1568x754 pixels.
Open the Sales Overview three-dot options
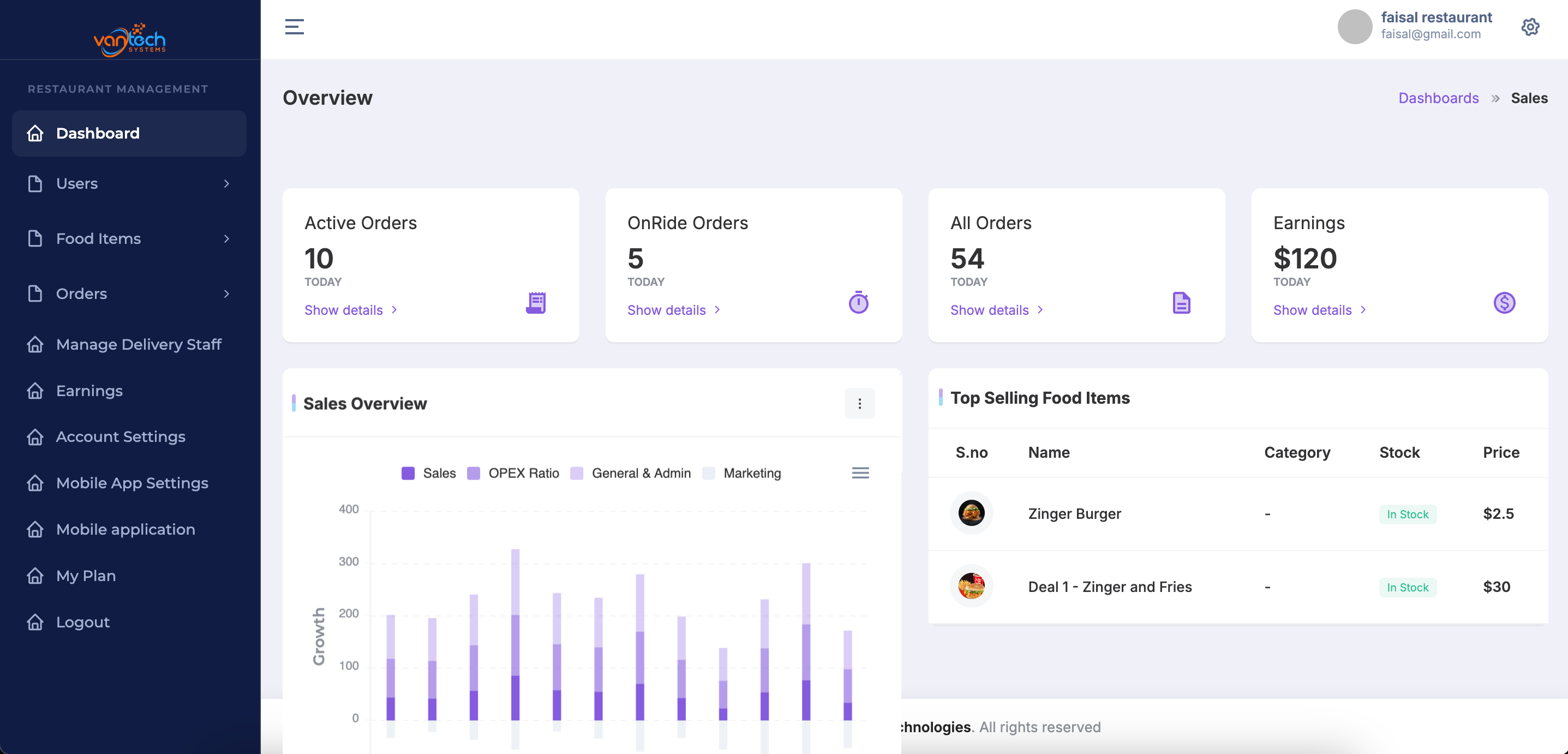coord(859,404)
